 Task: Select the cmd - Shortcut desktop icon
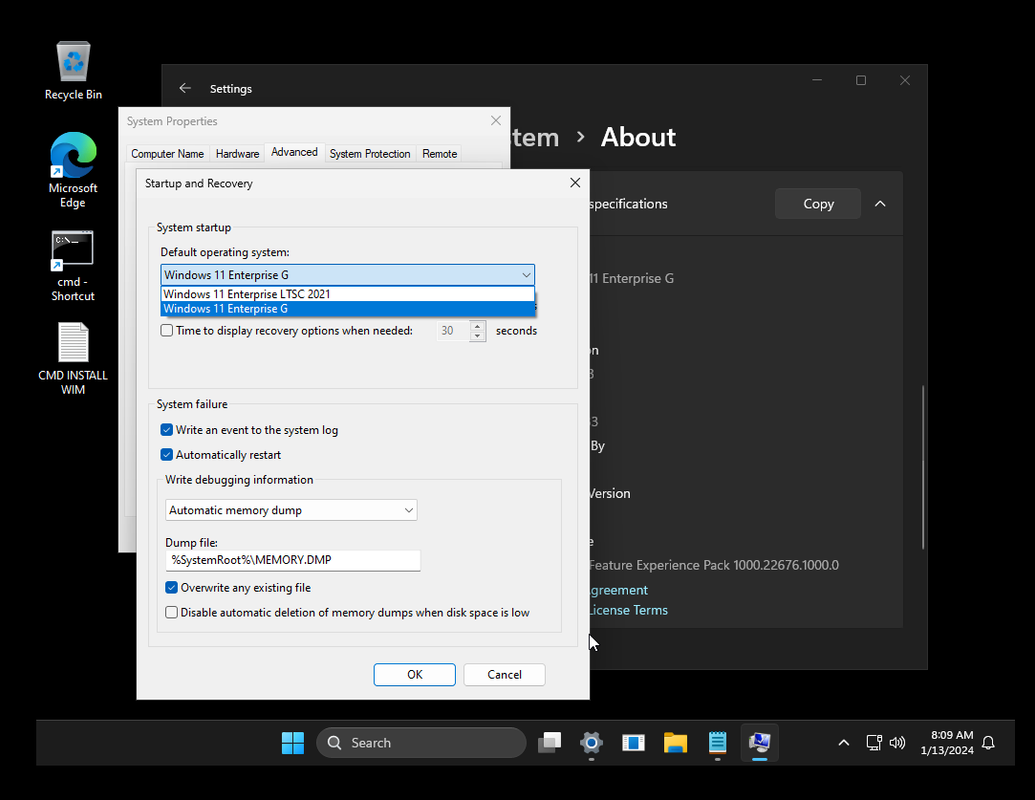pyautogui.click(x=73, y=265)
